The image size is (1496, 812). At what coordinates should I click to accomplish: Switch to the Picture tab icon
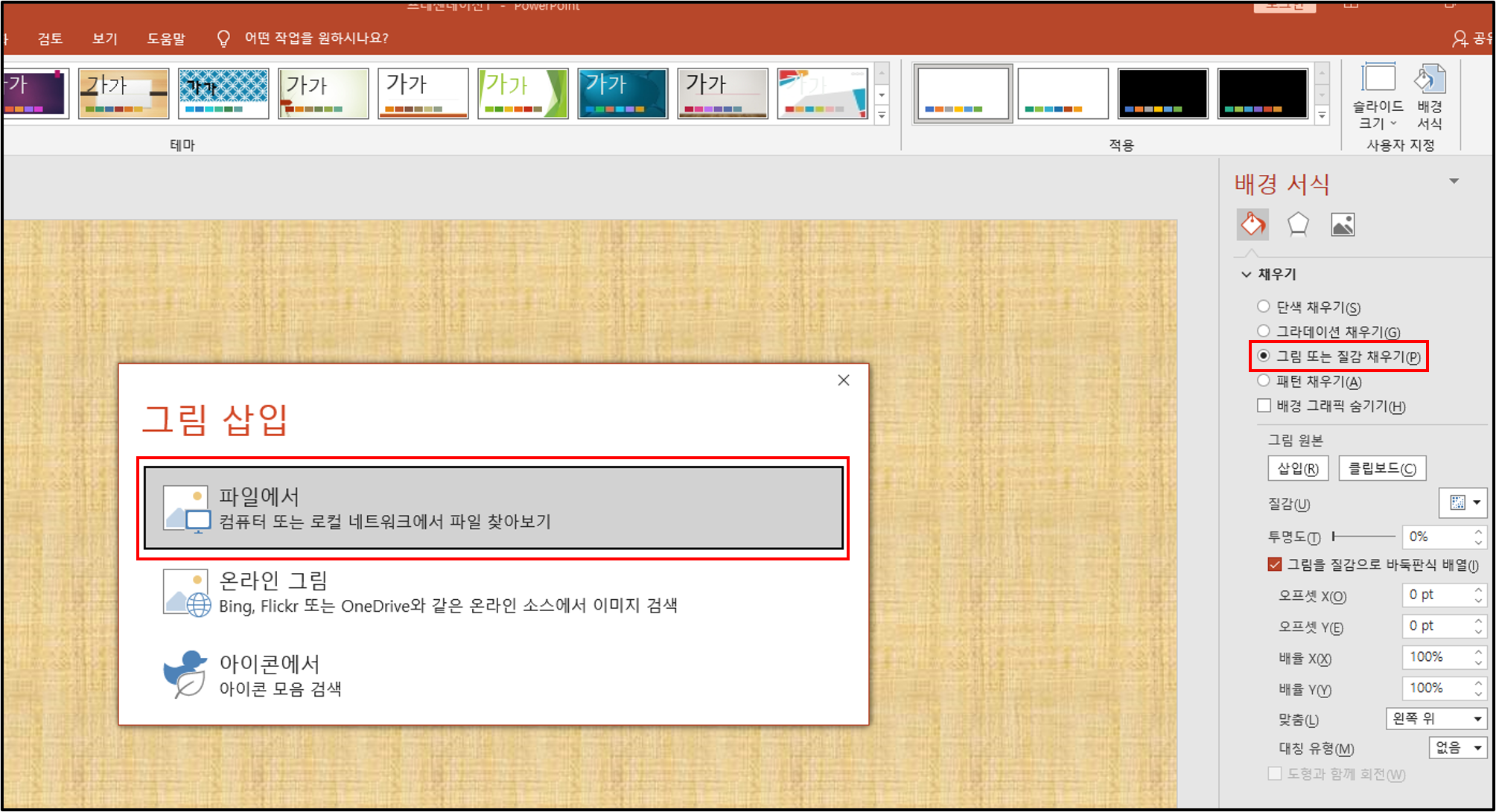pyautogui.click(x=1342, y=224)
